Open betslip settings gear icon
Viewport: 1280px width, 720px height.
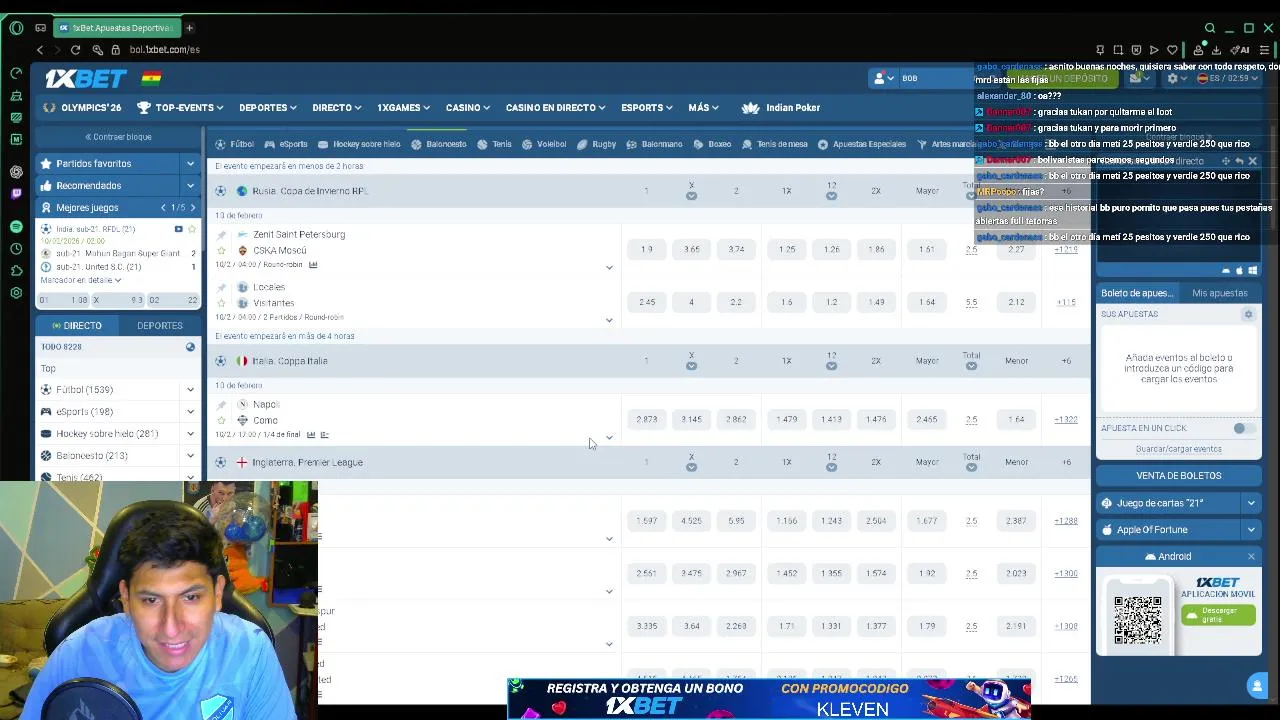(x=1248, y=314)
